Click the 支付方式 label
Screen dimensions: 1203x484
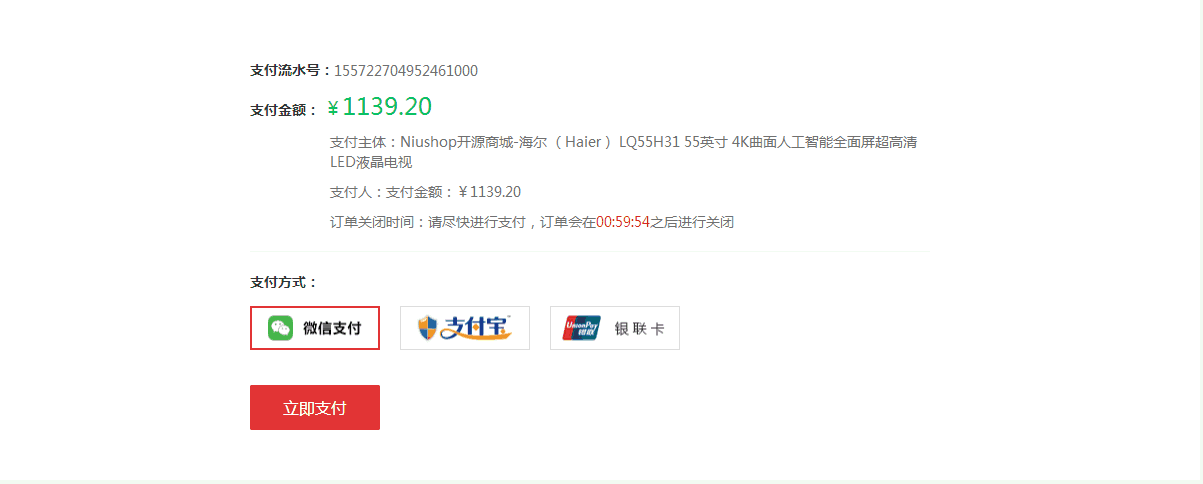(x=284, y=282)
